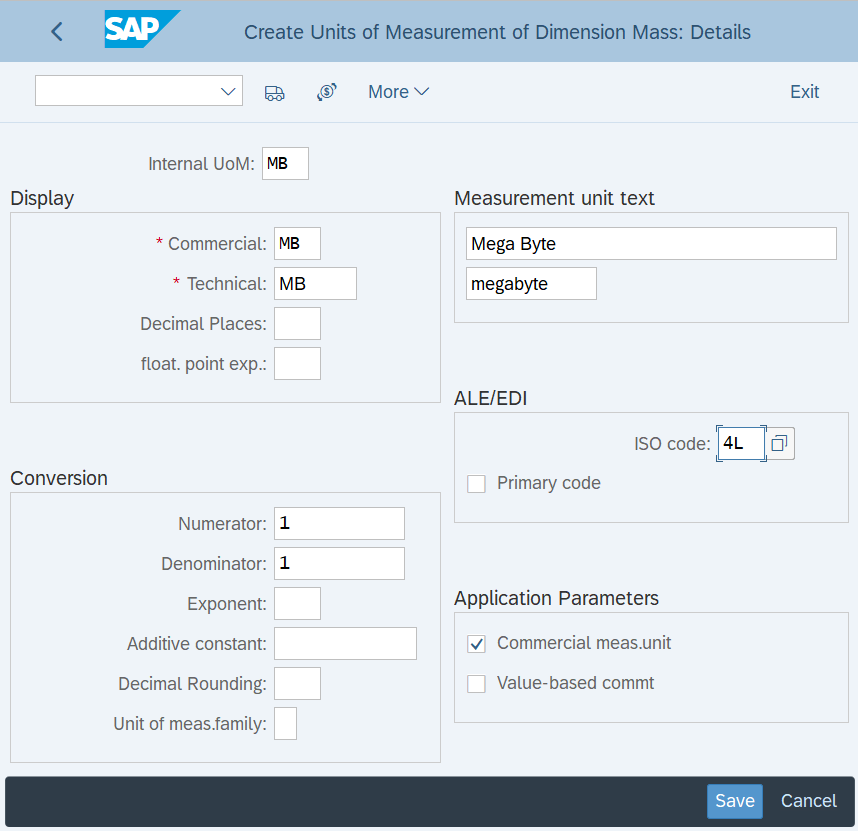Click the page title text
This screenshot has height=831, width=858.
497,32
